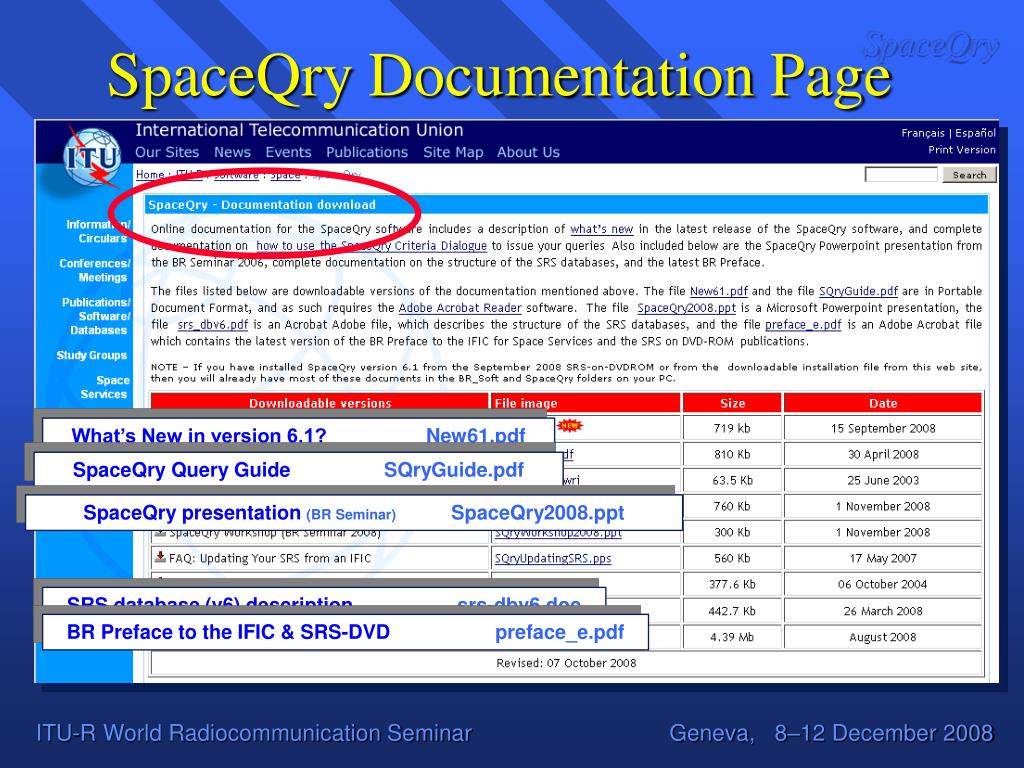Open Study Groups in the sidebar
The image size is (1024, 768).
[x=91, y=355]
